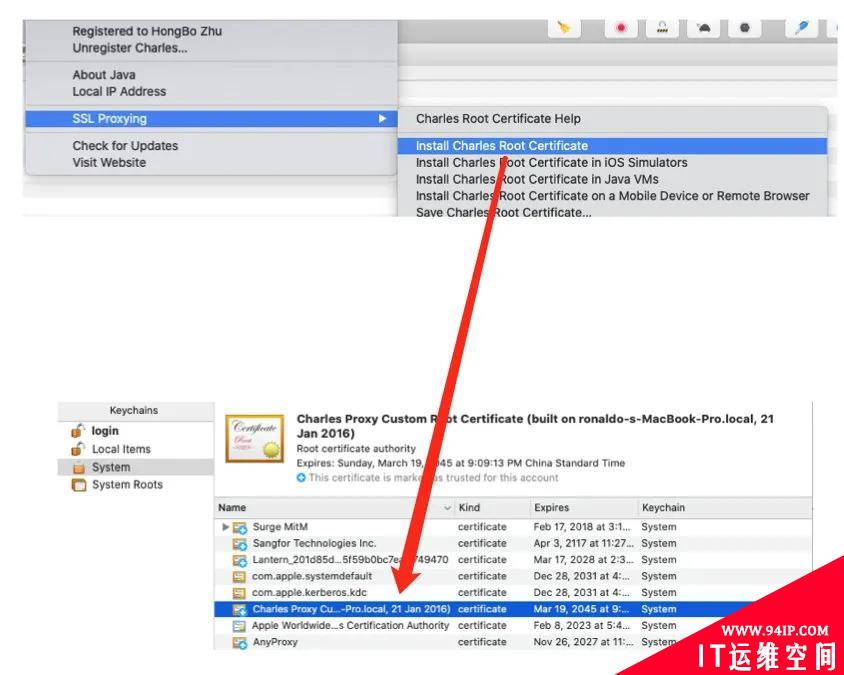
Task: Click Apr 3, 2117 expiry cell
Action: [583, 544]
